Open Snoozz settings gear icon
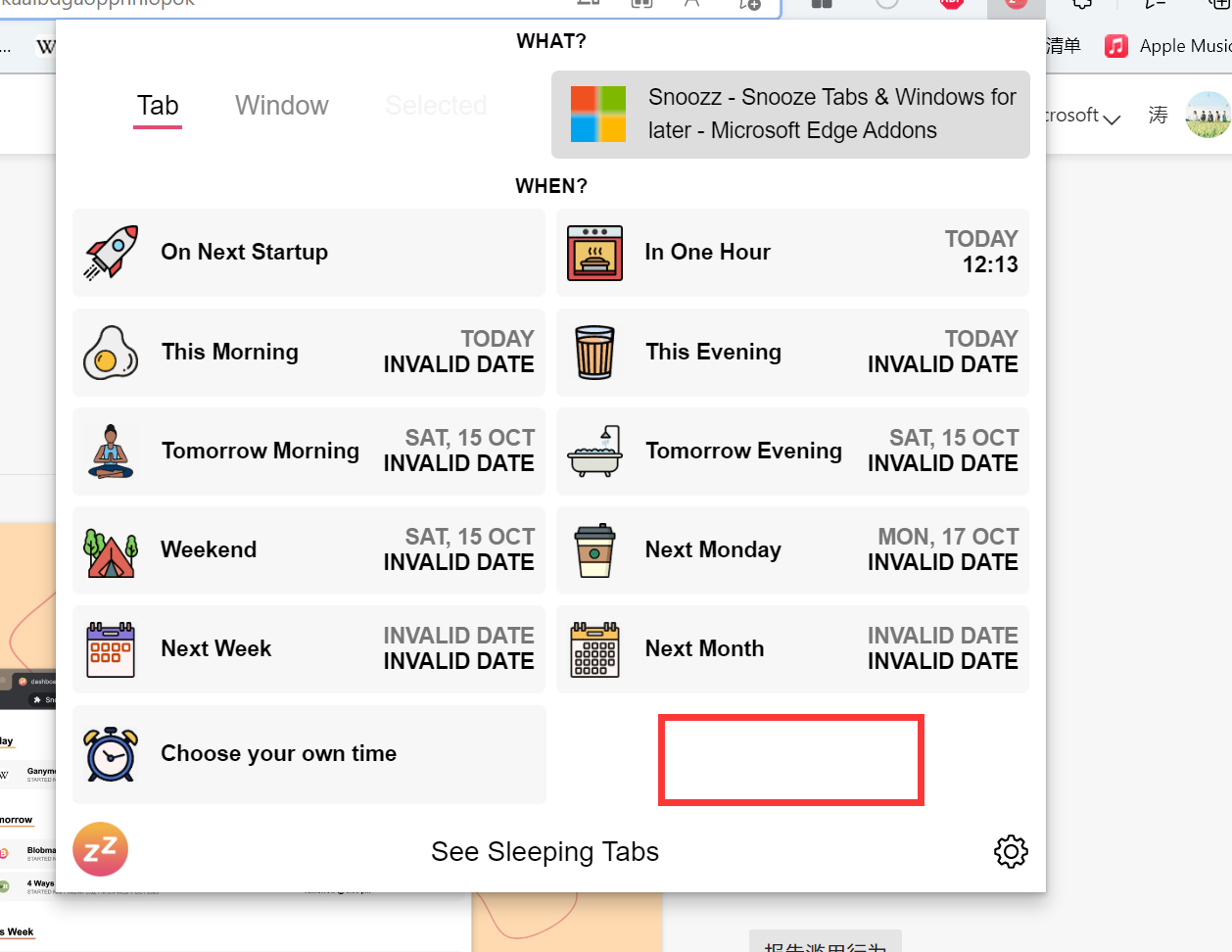The height and width of the screenshot is (952, 1232). [1011, 851]
